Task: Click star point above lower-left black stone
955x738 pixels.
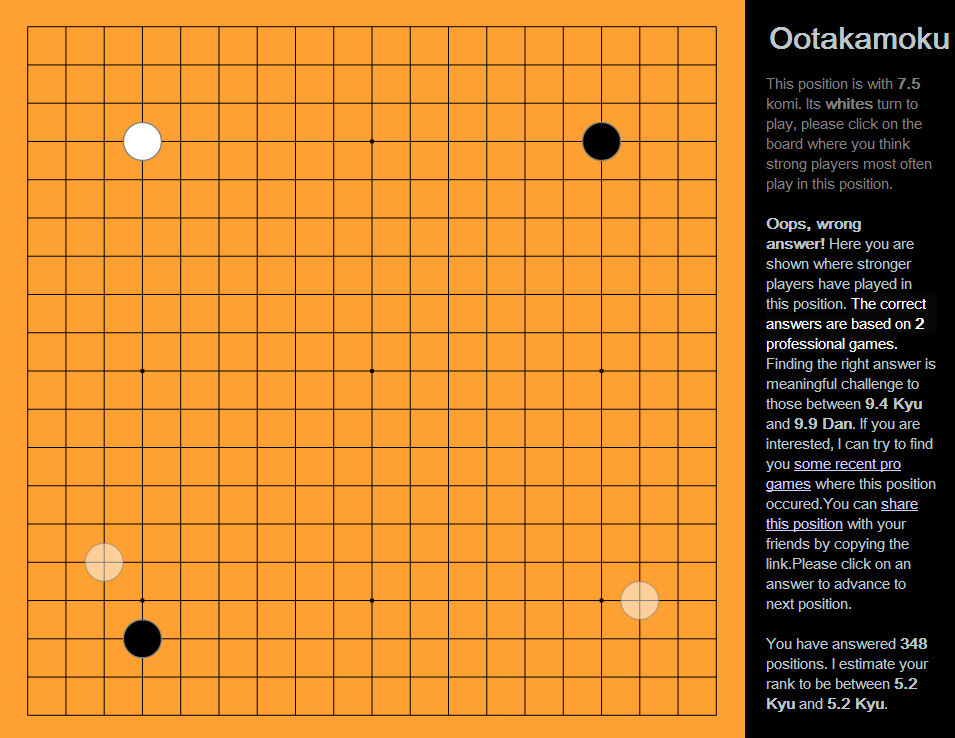Action: click(x=142, y=600)
